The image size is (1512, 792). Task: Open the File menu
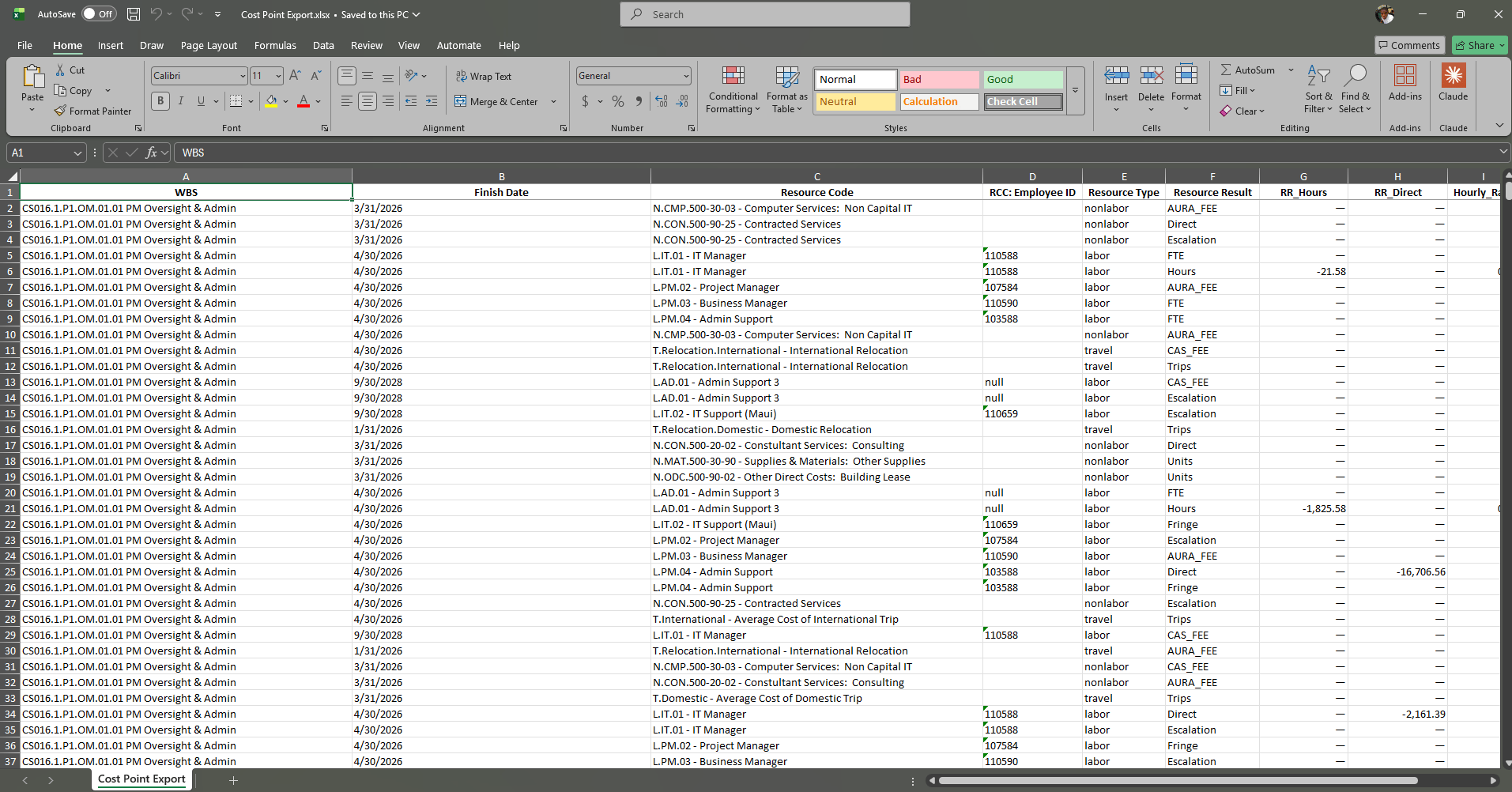[25, 46]
